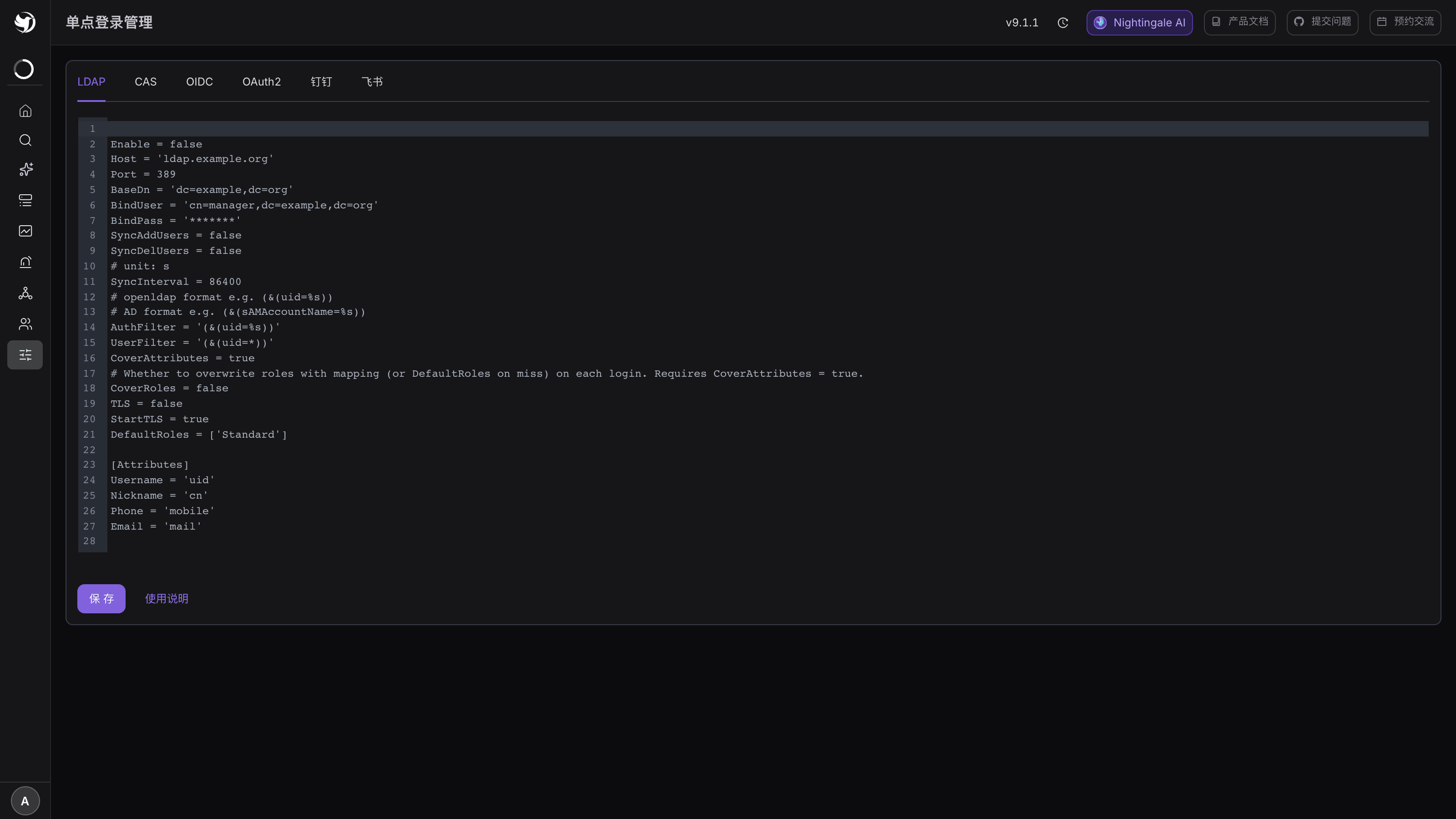1456x819 pixels.
Task: Click the settings sliders sidebar icon
Action: point(25,355)
